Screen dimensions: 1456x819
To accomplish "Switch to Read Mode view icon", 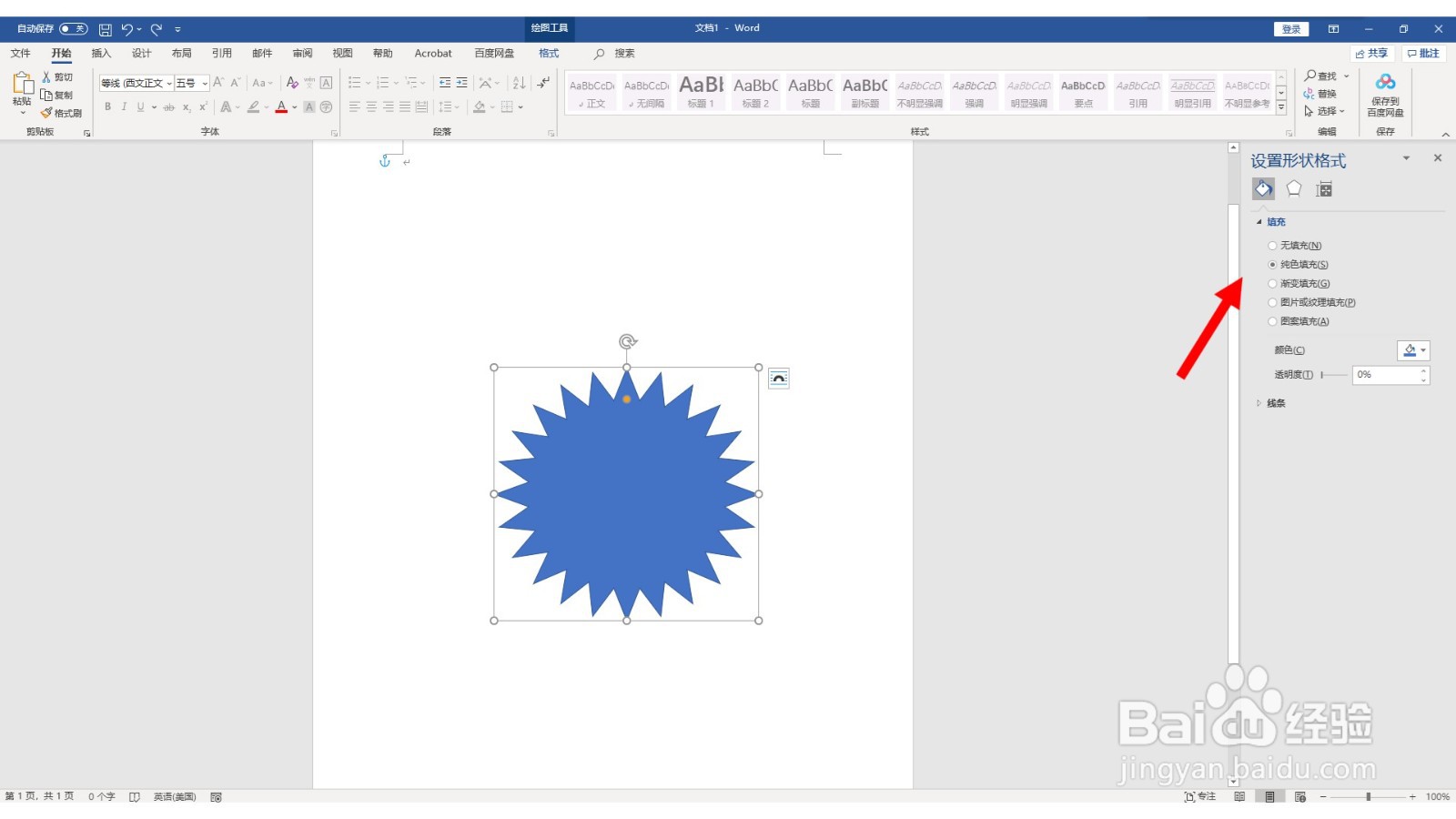I will point(1239,796).
